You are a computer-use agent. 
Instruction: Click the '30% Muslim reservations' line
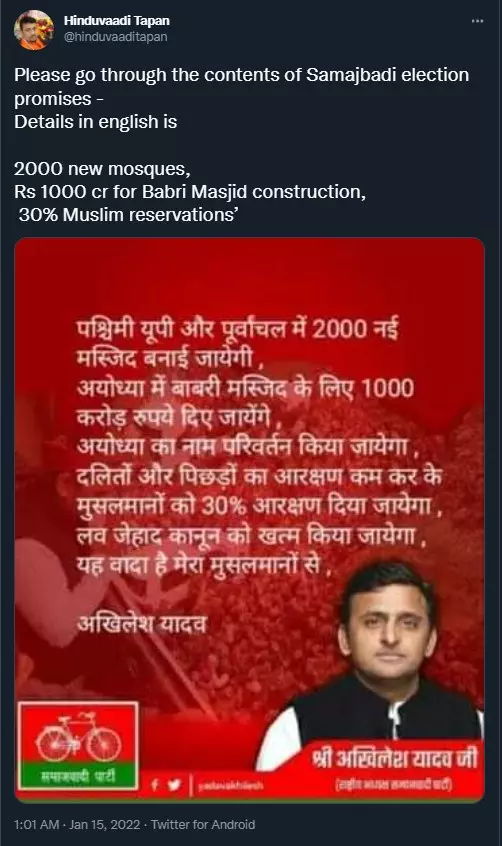click(128, 215)
